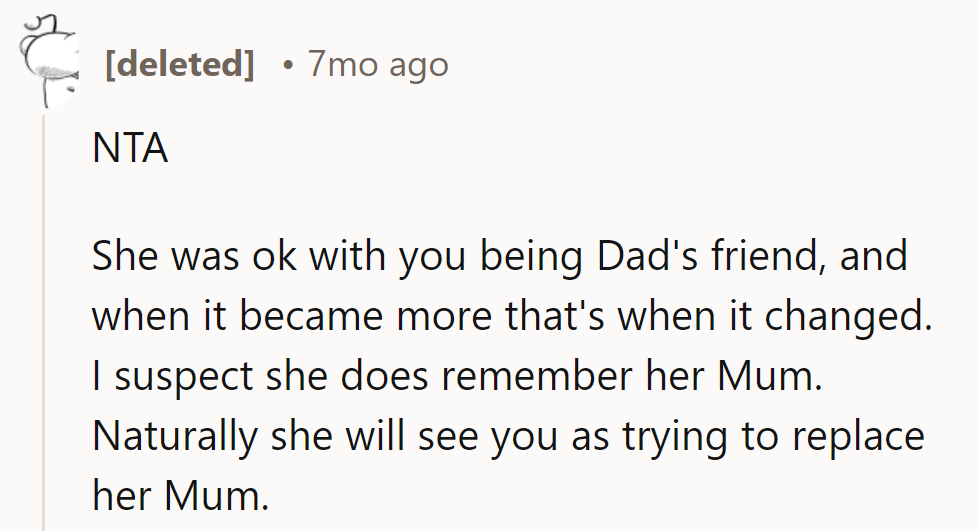The width and height of the screenshot is (978, 531).
Task: Click the dot separator before the timestamp
Action: tap(288, 66)
